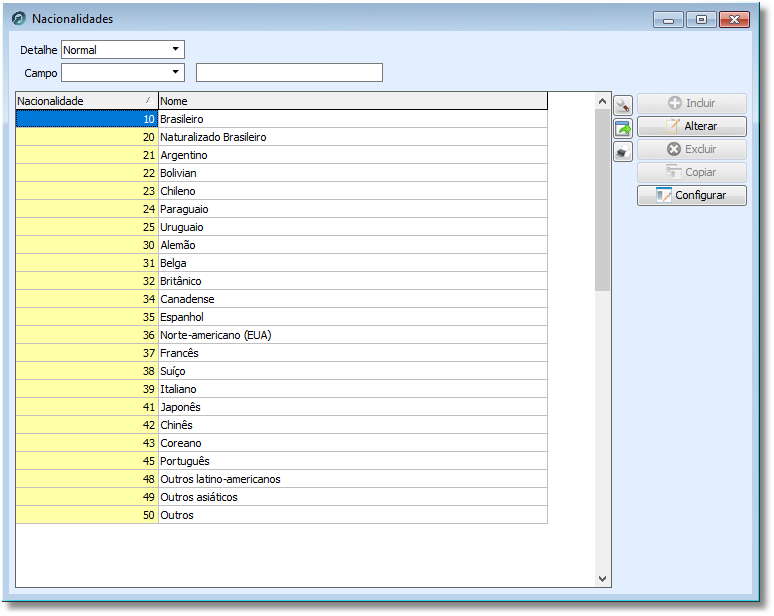Click the scrollbar up arrow
This screenshot has height=616, width=774.
tap(602, 101)
